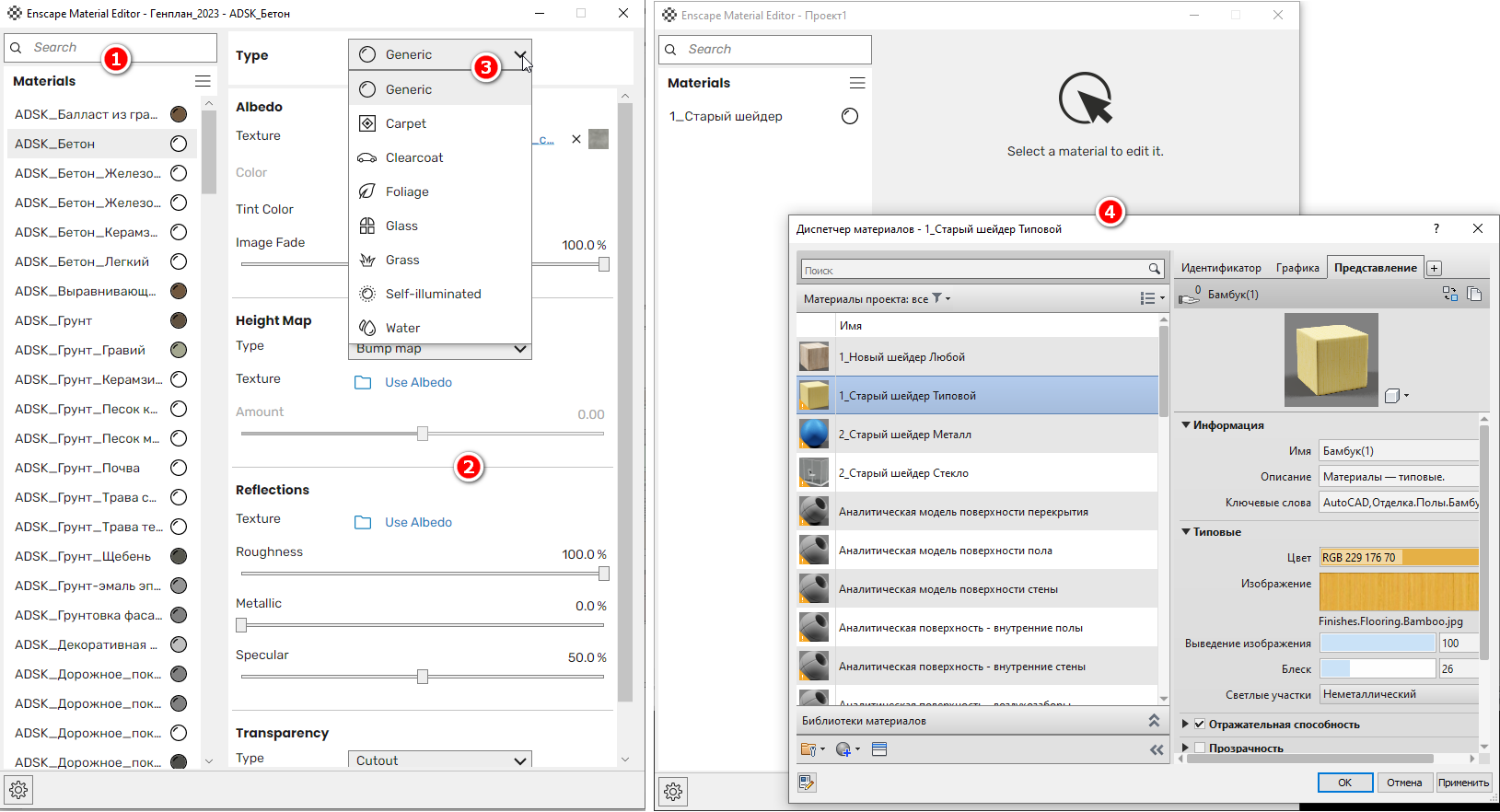Screen dimensions: 1500x812
Task: Click the RGB 229 176 70 color swatch
Action: (x=1398, y=557)
